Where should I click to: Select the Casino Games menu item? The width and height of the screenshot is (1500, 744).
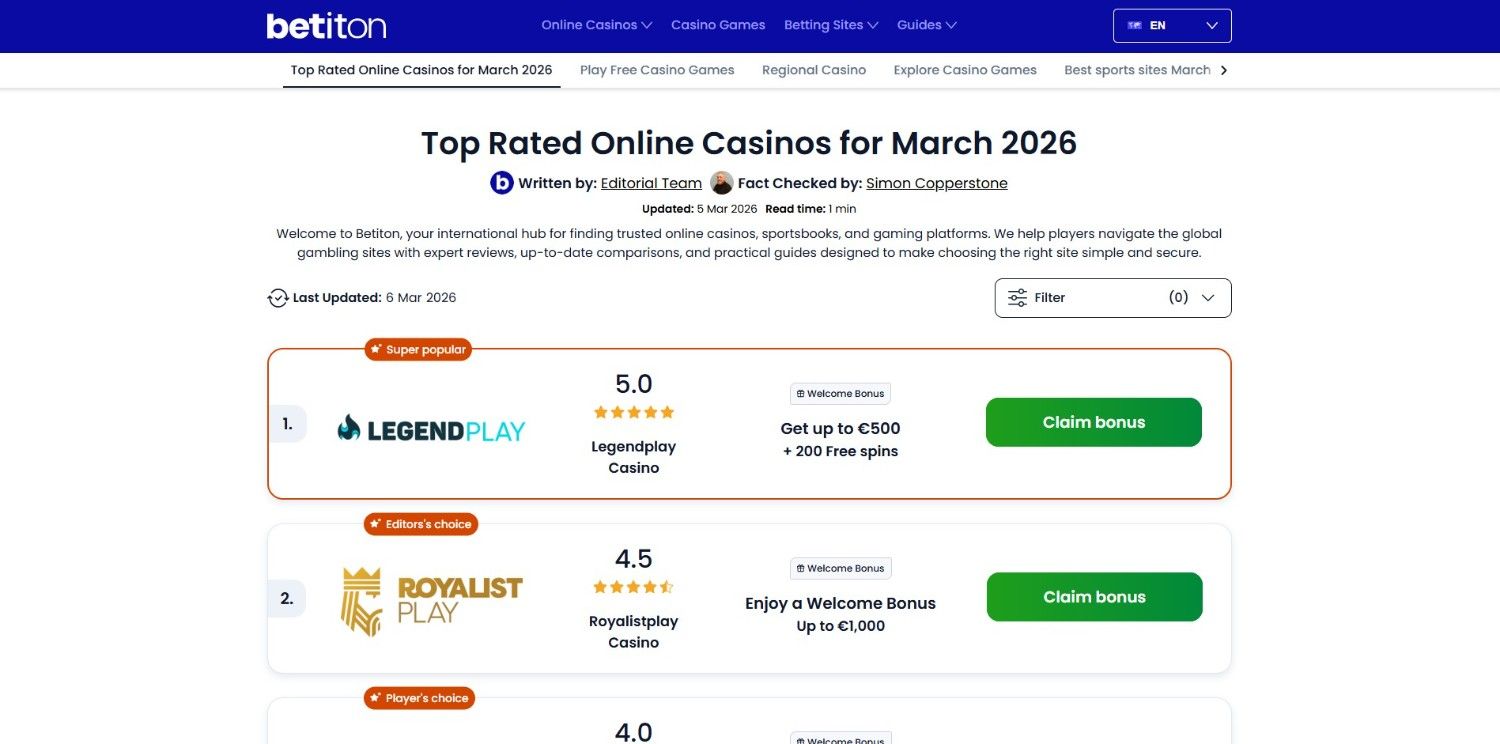pos(718,25)
